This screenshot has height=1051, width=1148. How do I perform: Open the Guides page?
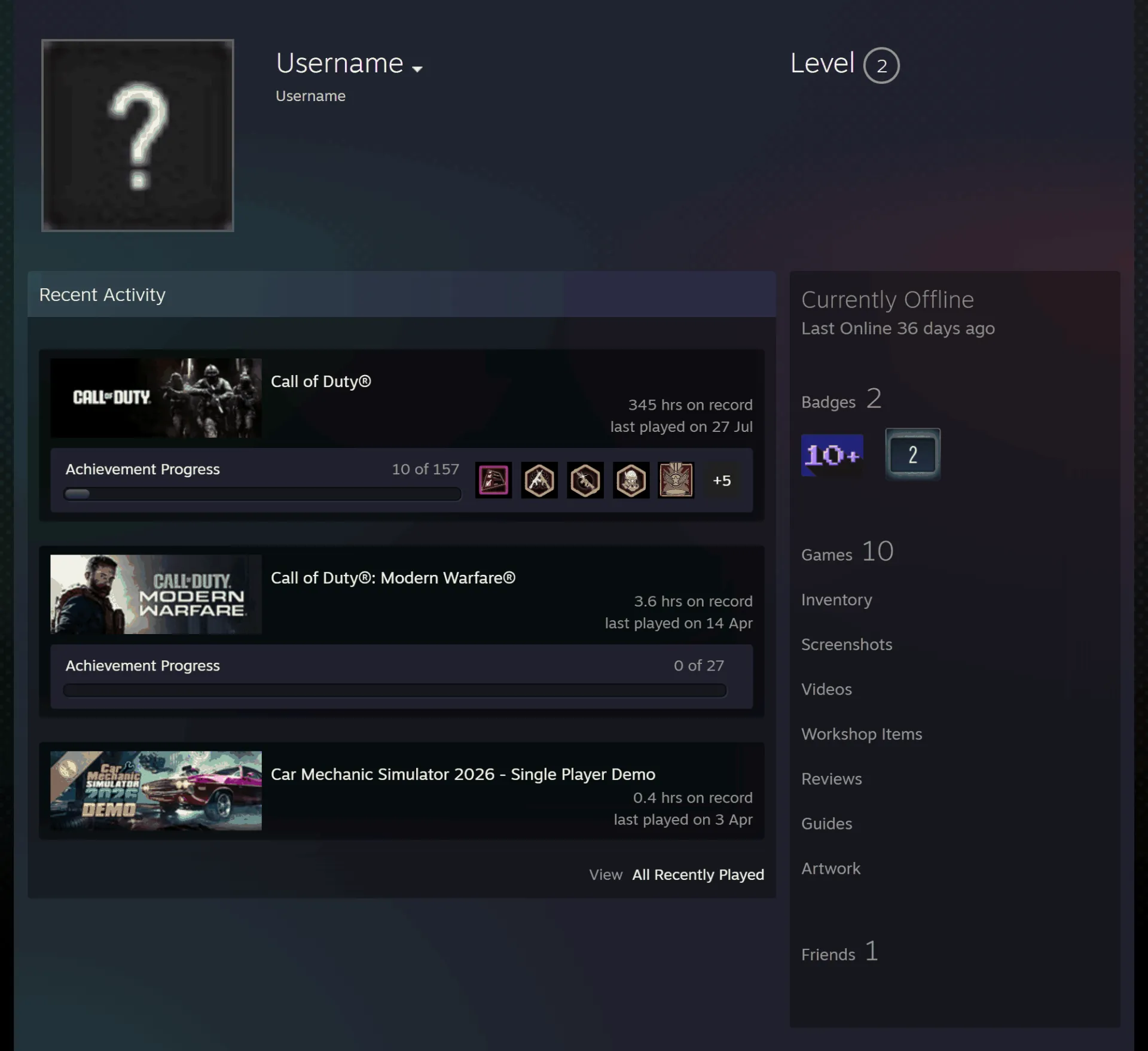[x=826, y=824]
